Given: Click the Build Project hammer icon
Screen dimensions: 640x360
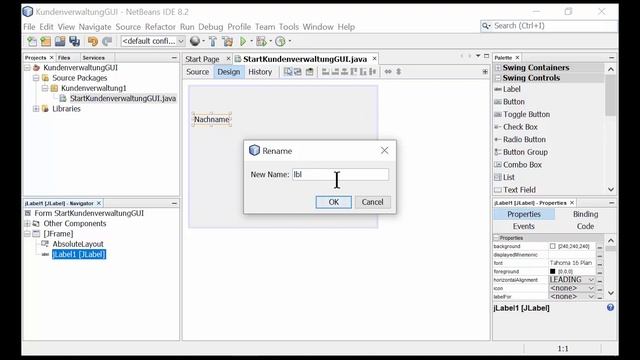Looking at the screenshot, I should (213, 41).
